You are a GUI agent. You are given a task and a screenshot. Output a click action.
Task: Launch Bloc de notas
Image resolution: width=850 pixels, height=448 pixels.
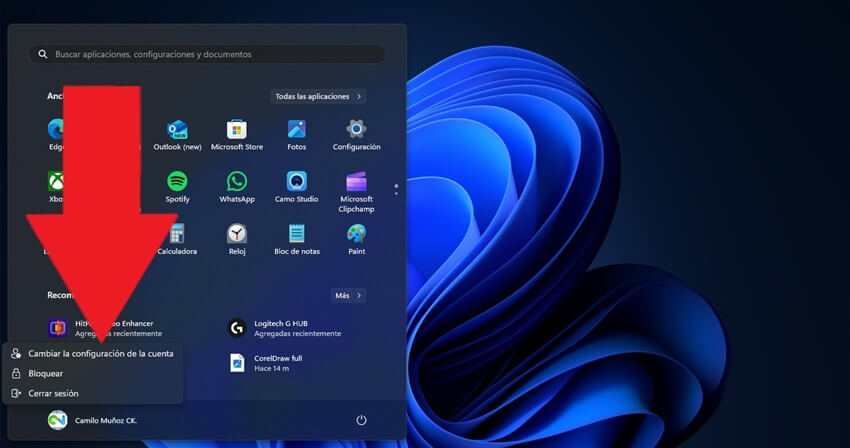pos(297,239)
